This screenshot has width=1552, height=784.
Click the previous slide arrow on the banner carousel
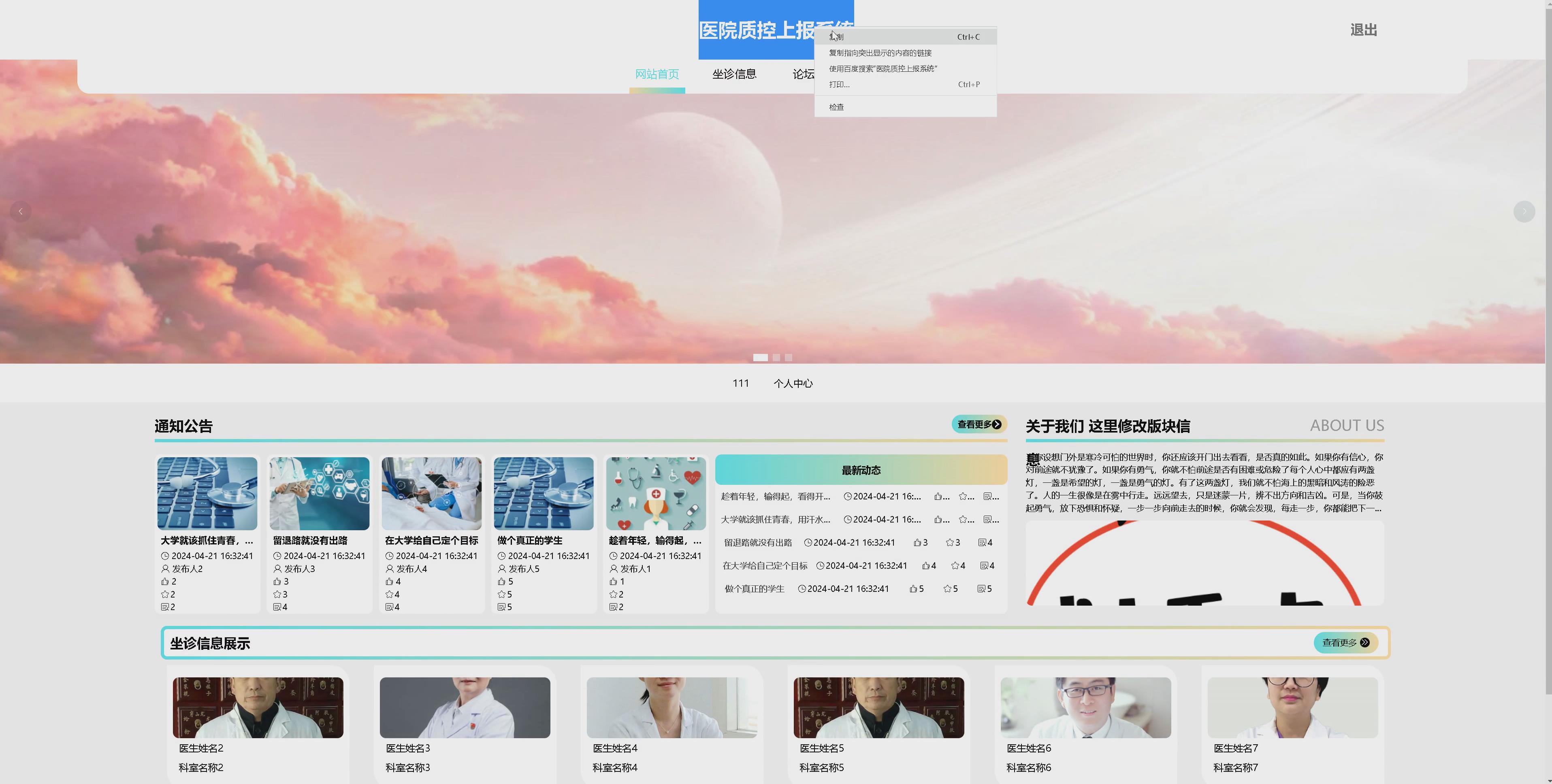click(21, 211)
